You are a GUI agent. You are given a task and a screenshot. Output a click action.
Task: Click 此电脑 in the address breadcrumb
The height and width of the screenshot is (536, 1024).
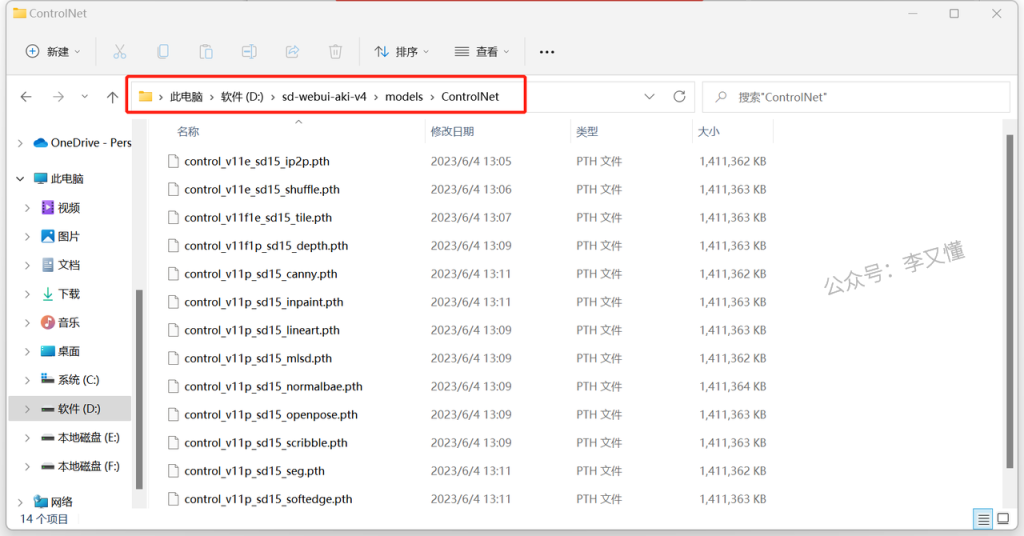coord(186,97)
